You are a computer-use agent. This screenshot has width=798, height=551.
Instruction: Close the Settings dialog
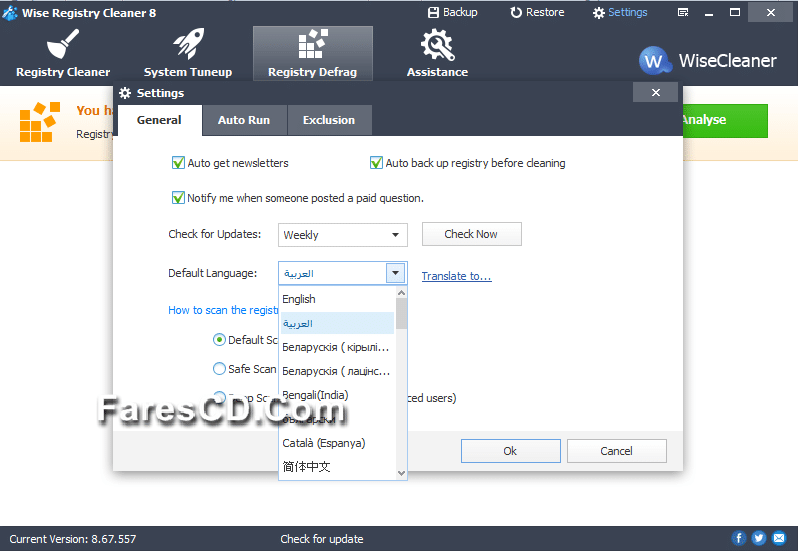coord(656,93)
